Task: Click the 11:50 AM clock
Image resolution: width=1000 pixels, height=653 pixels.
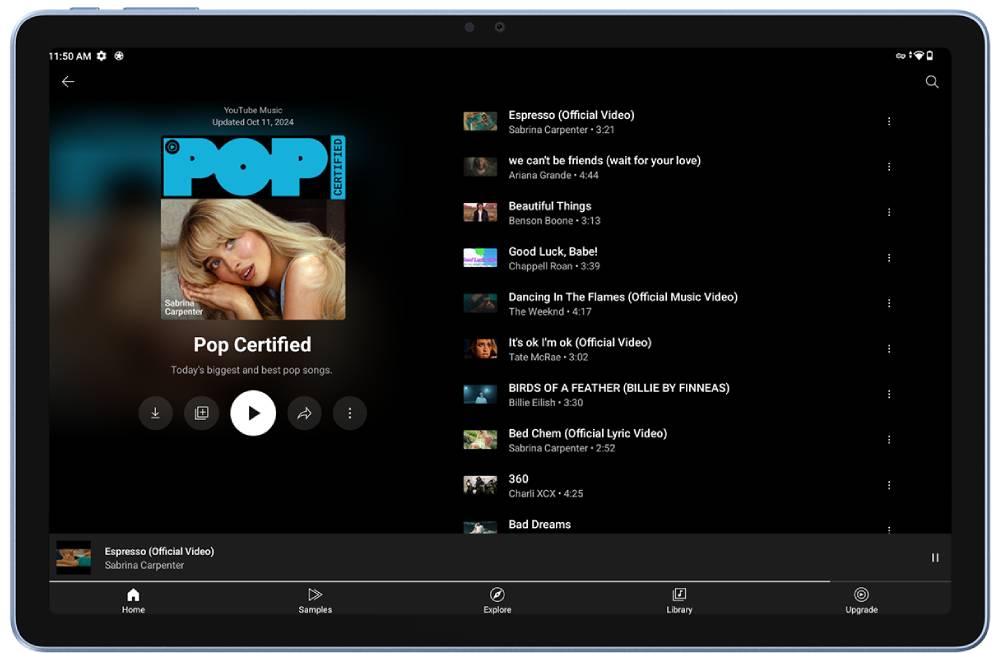Action: pos(70,56)
